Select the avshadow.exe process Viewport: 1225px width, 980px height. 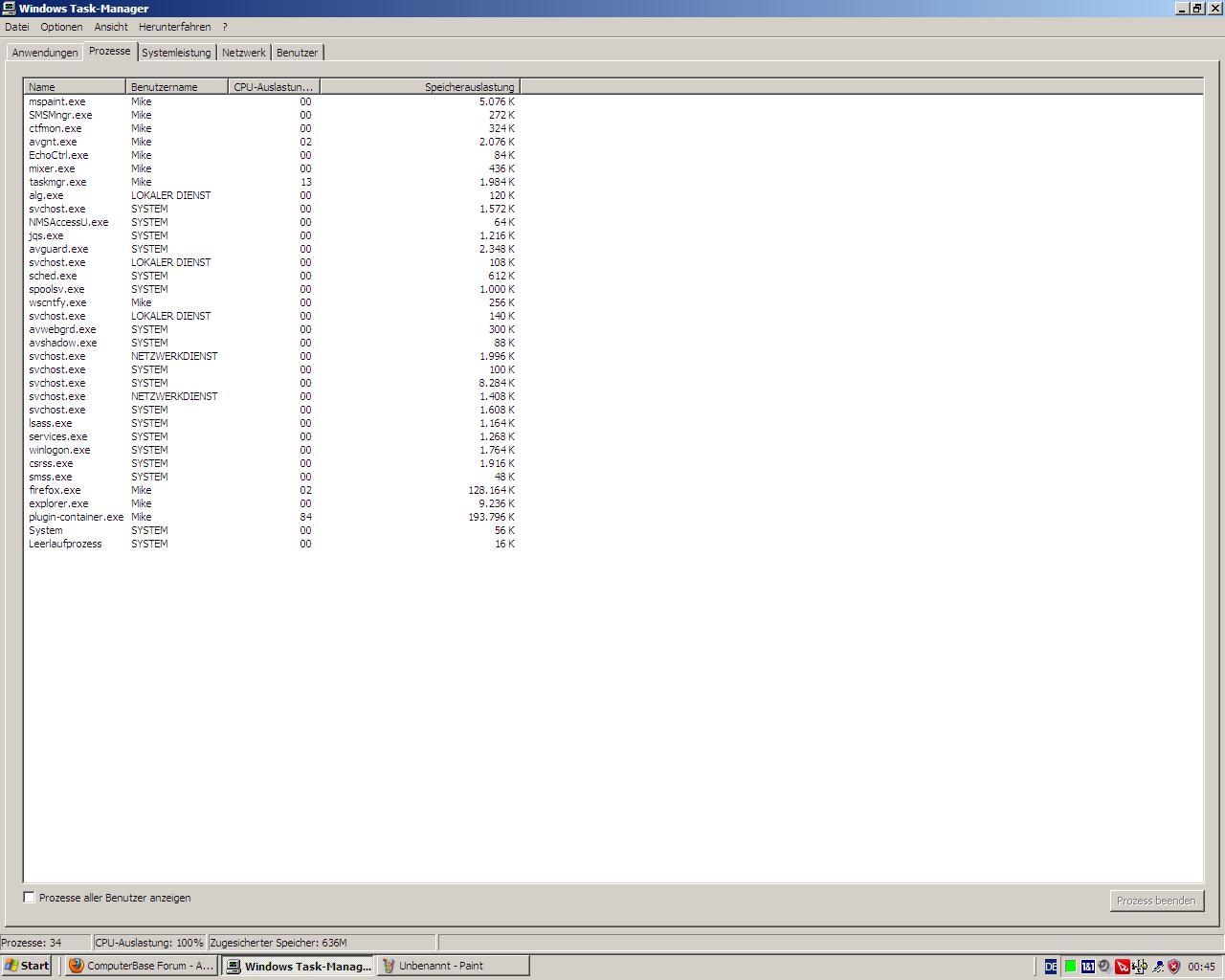click(x=271, y=343)
